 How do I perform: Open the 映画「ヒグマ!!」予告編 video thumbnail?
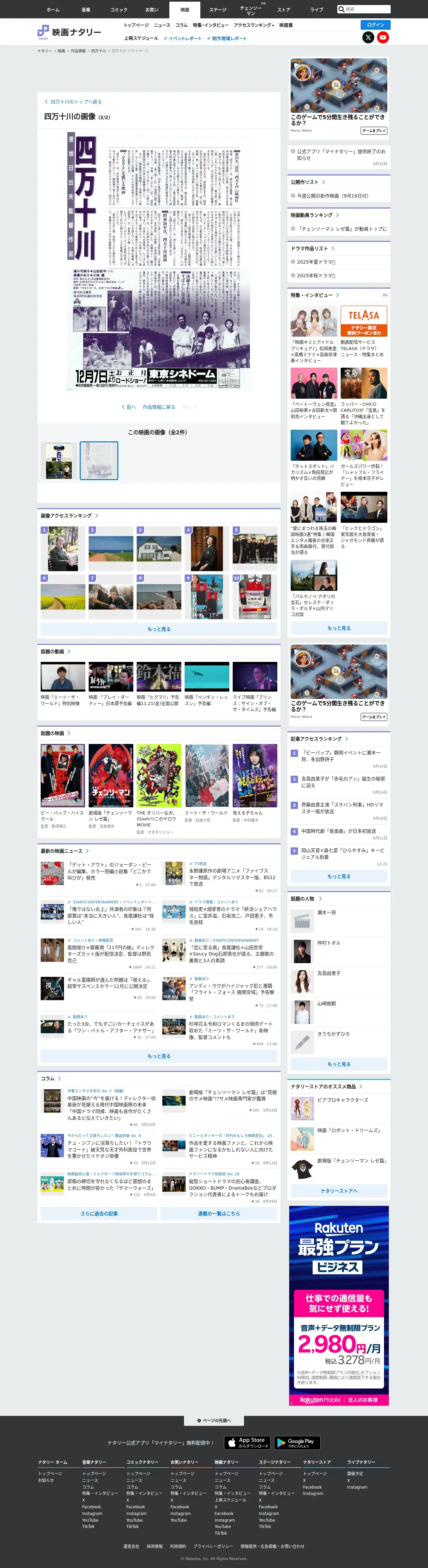click(x=159, y=677)
